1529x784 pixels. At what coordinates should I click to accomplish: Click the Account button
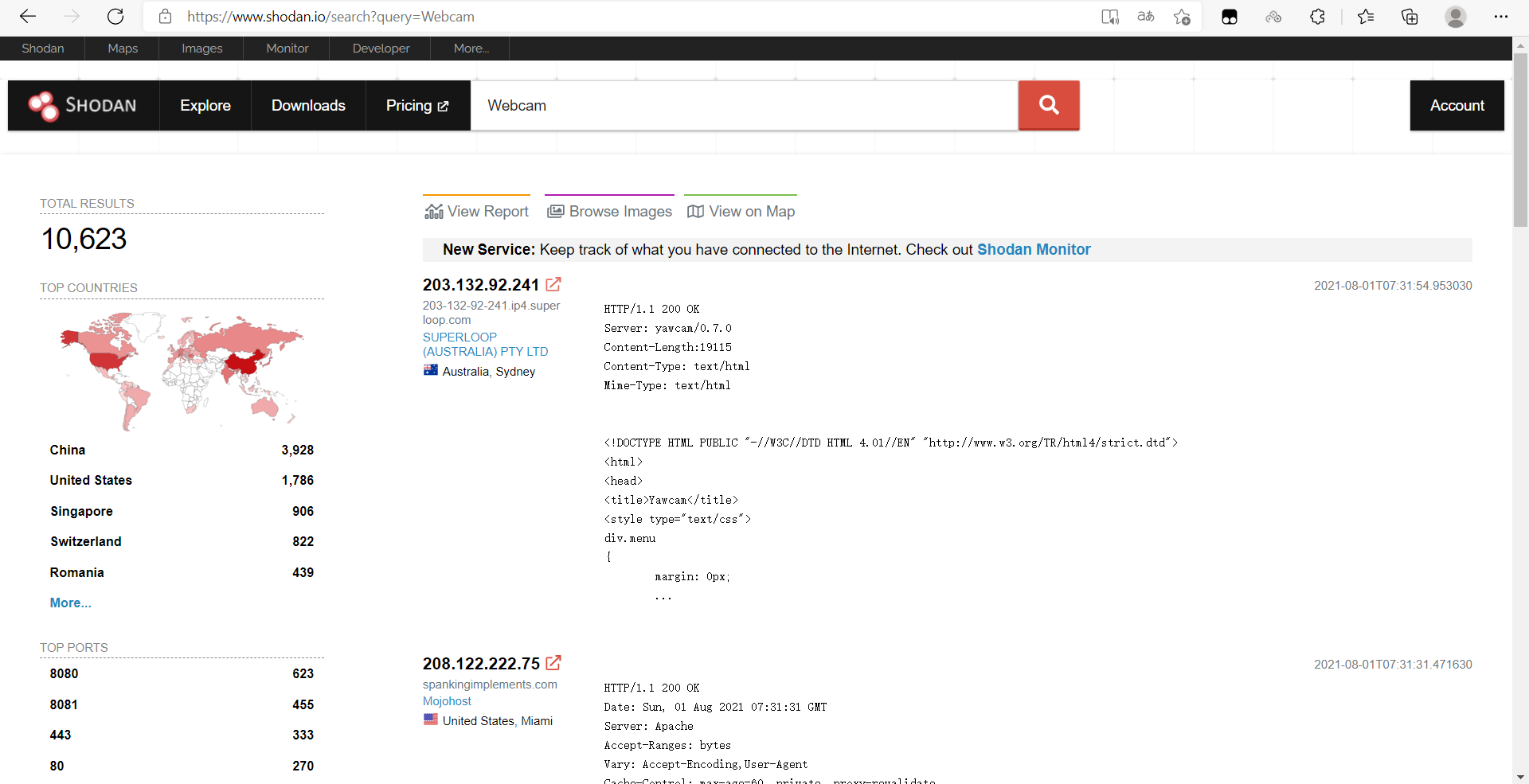tap(1457, 105)
